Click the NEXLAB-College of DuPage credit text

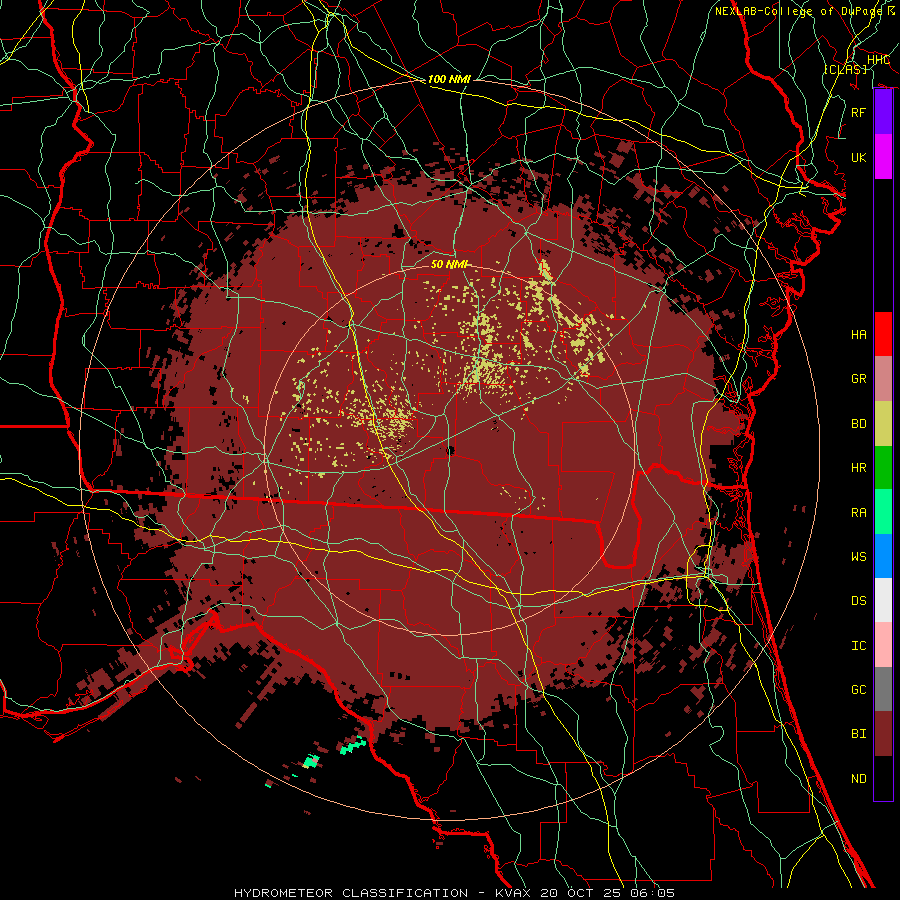point(799,11)
